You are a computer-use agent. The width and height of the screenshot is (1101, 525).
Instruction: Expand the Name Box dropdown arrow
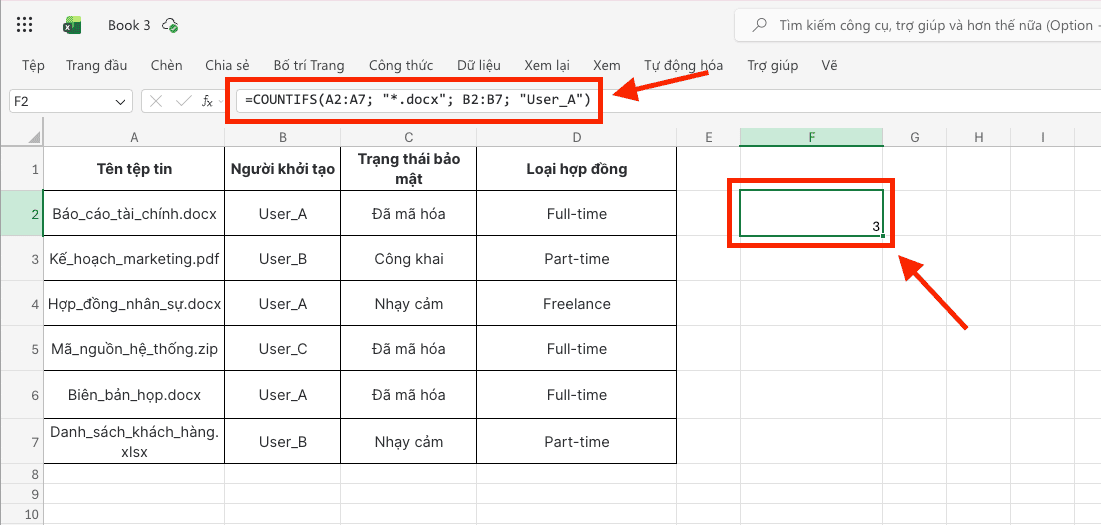(121, 101)
